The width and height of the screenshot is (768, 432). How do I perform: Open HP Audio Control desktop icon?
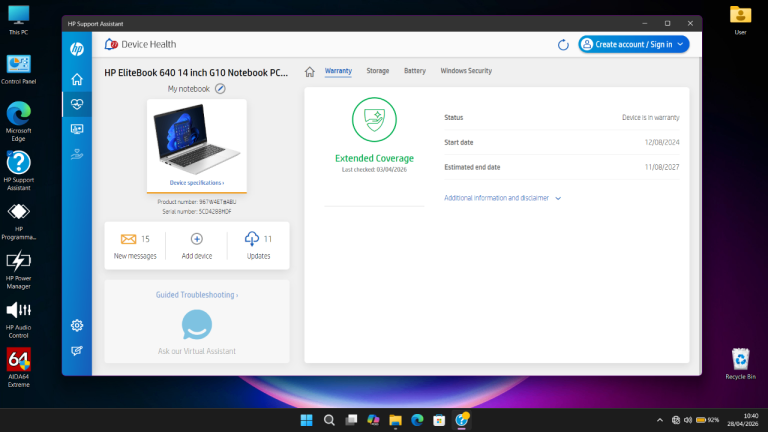19,319
